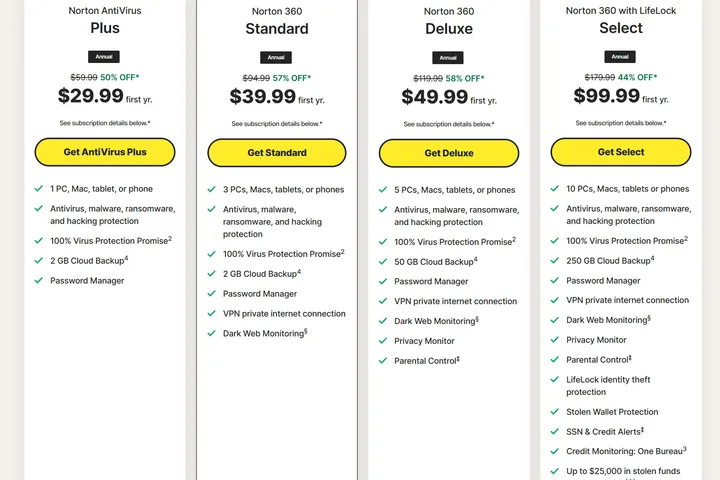Click the Annual badge under Select plan
This screenshot has width=720, height=480.
621,57
